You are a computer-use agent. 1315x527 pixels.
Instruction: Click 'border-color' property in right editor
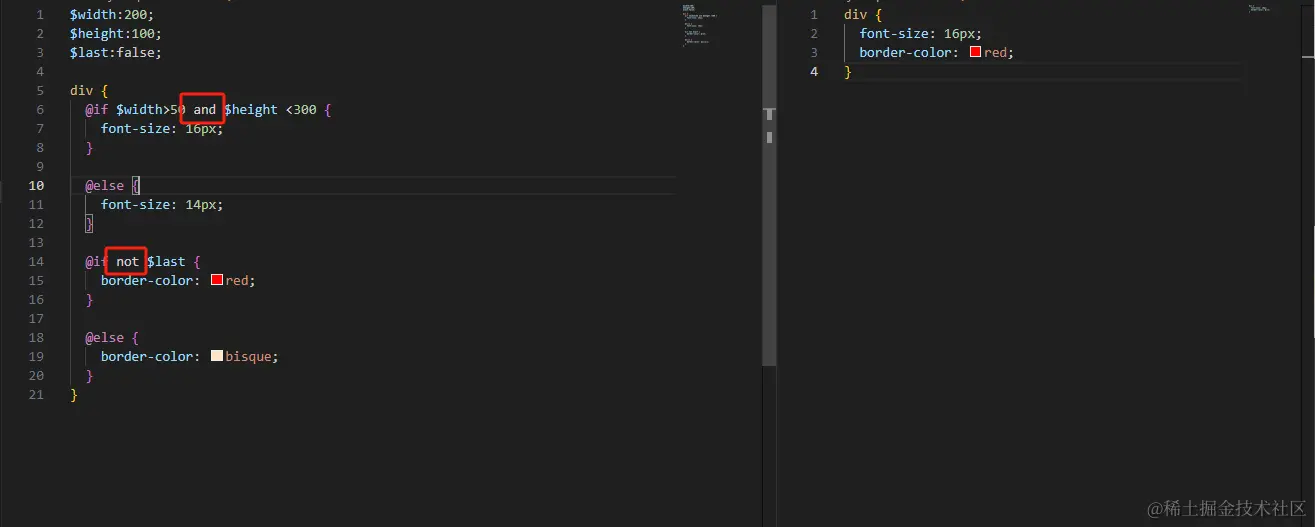[x=905, y=52]
